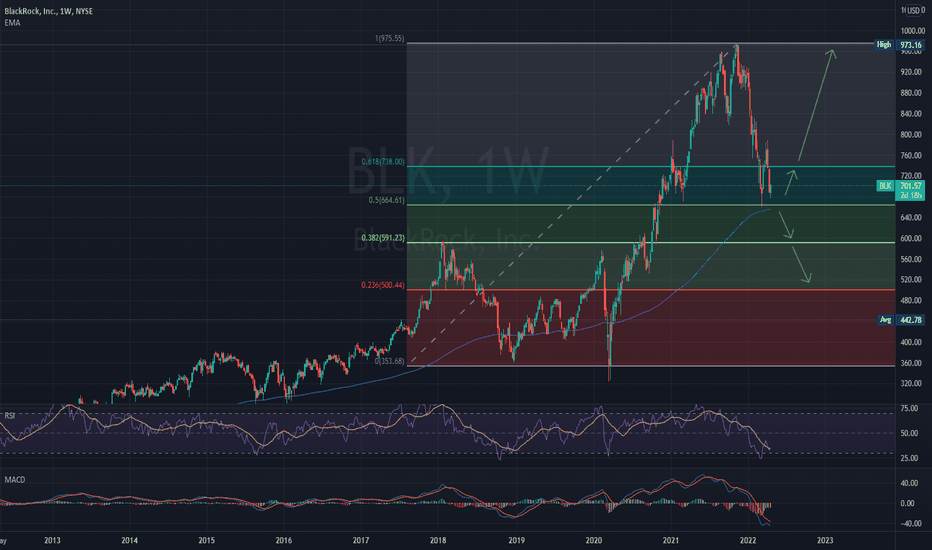Image resolution: width=932 pixels, height=550 pixels.
Task: Click the 840.00 price axis value
Action: tap(911, 114)
